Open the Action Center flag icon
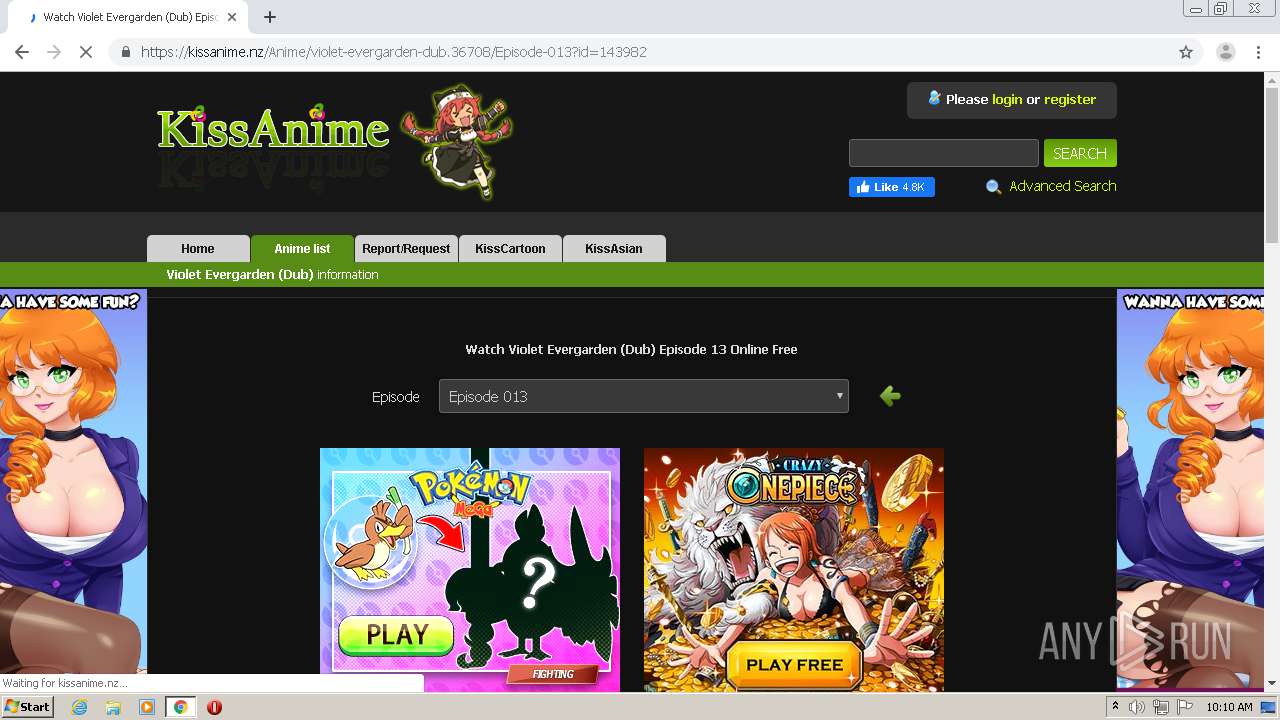 click(1183, 707)
